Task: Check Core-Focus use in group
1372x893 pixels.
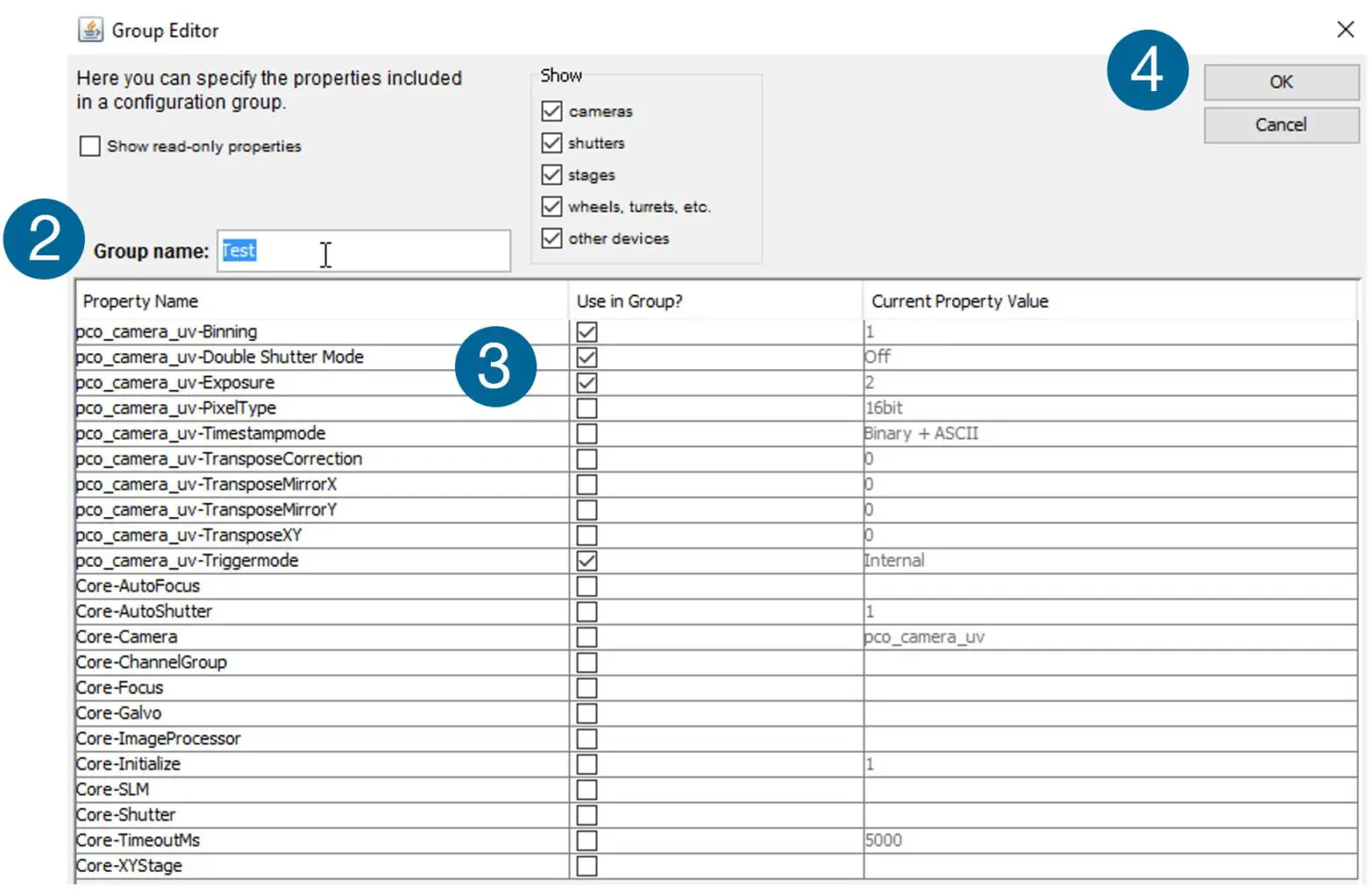Action: click(x=587, y=687)
